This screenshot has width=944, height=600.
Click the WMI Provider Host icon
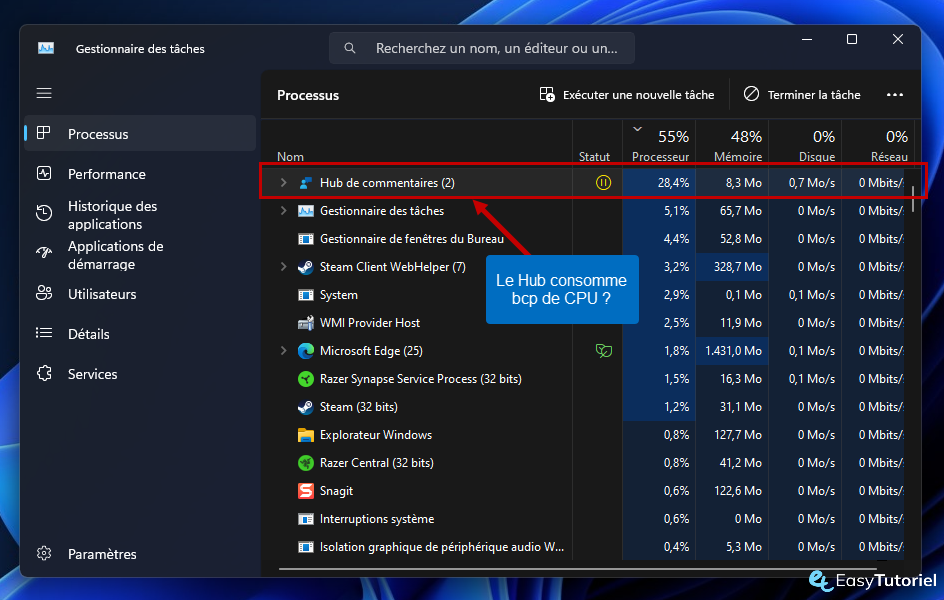[x=306, y=323]
